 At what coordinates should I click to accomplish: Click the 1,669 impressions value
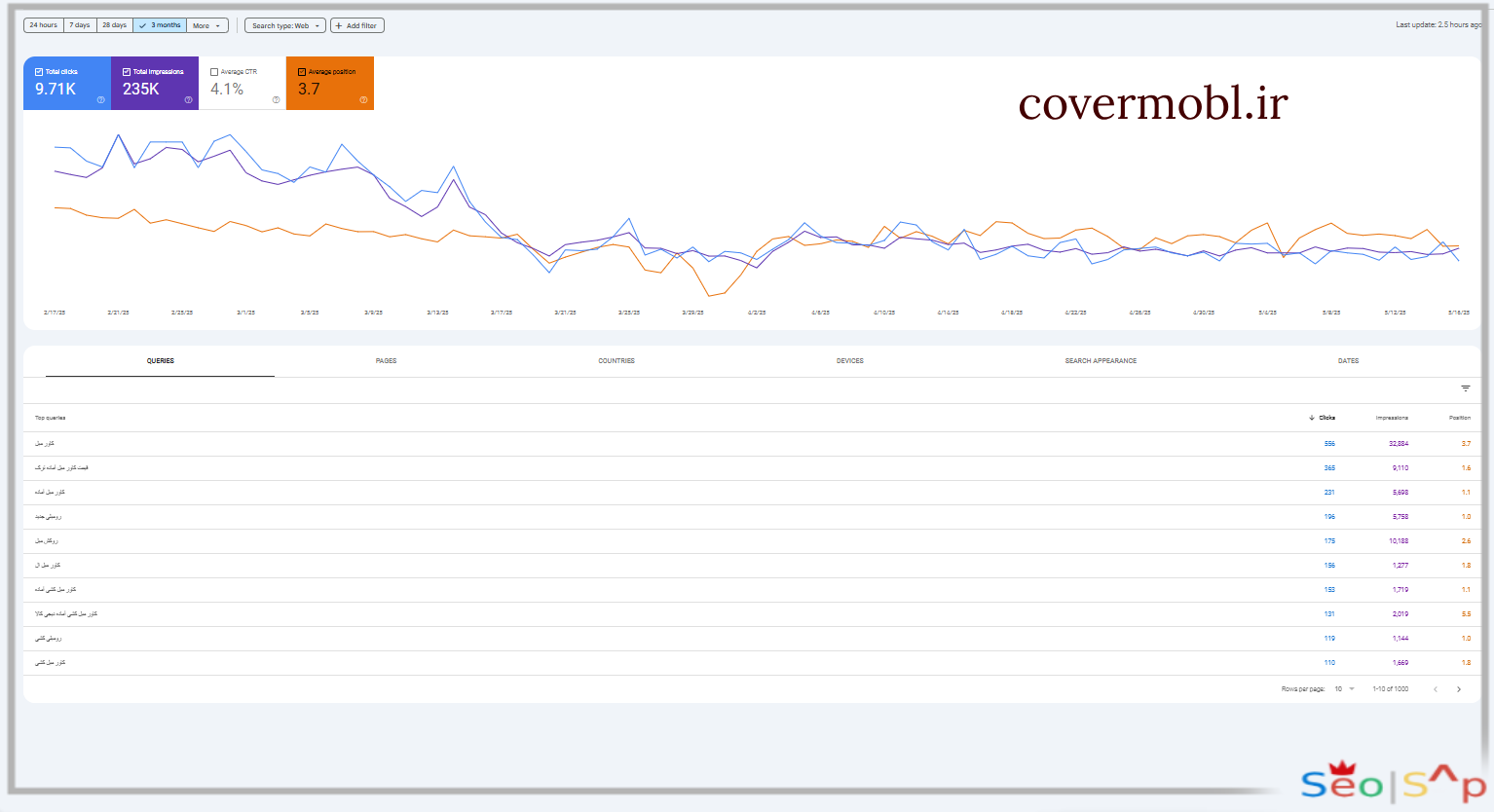point(1401,663)
